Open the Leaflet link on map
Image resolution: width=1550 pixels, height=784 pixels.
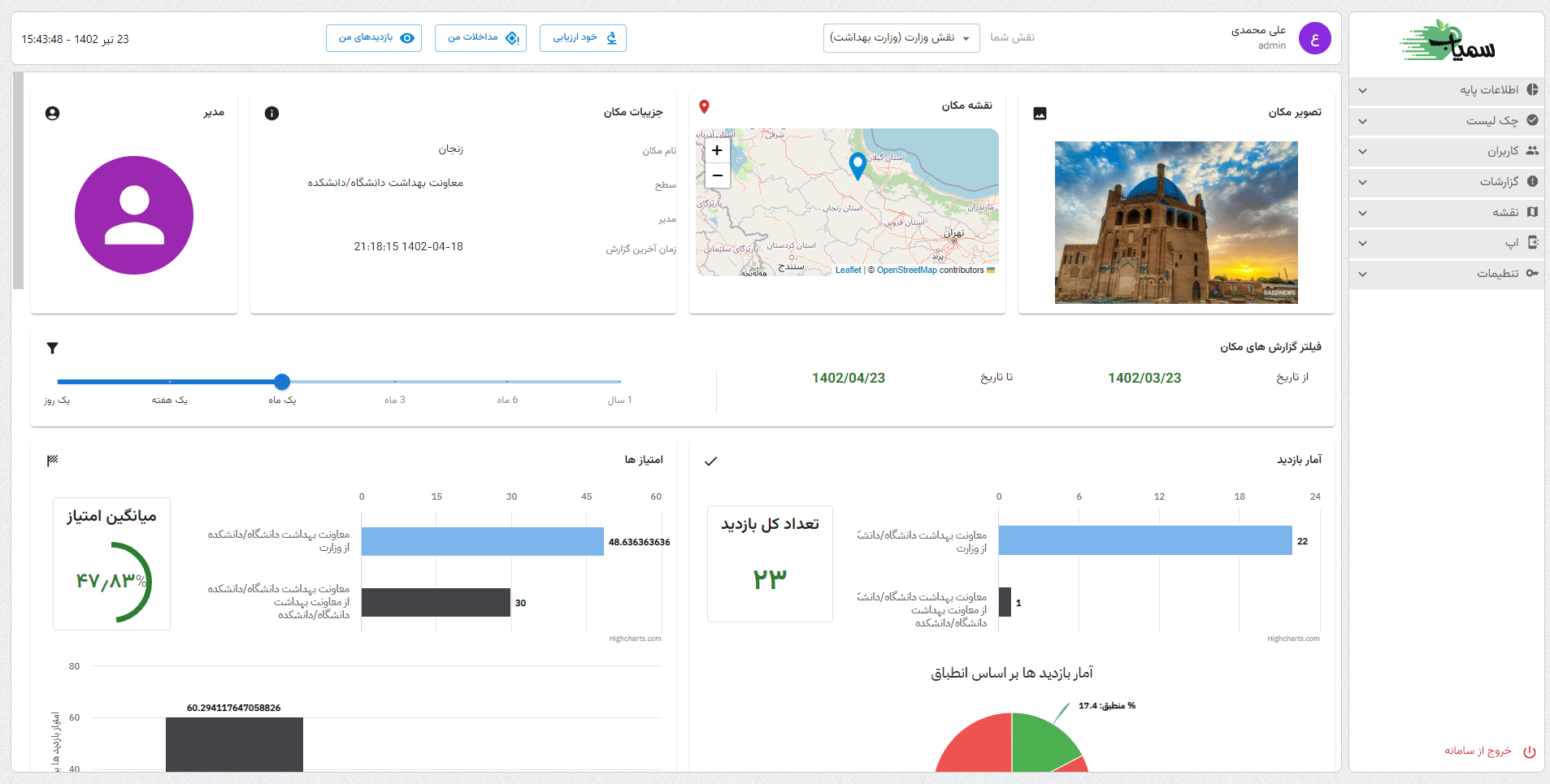pos(848,270)
